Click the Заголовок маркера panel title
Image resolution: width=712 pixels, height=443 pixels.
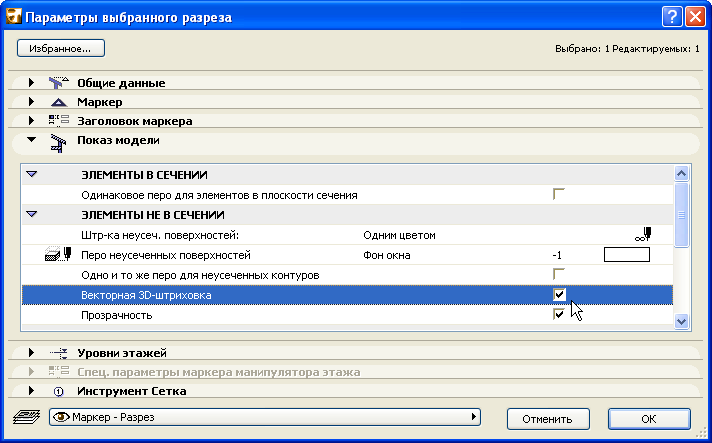(135, 121)
